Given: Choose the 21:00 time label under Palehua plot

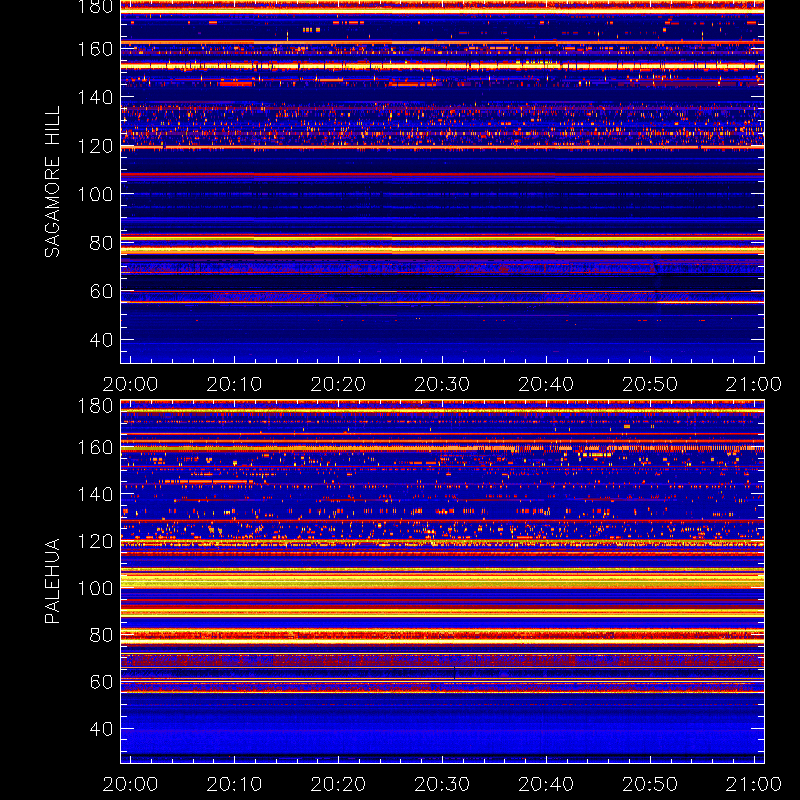Looking at the screenshot, I should (x=754, y=784).
